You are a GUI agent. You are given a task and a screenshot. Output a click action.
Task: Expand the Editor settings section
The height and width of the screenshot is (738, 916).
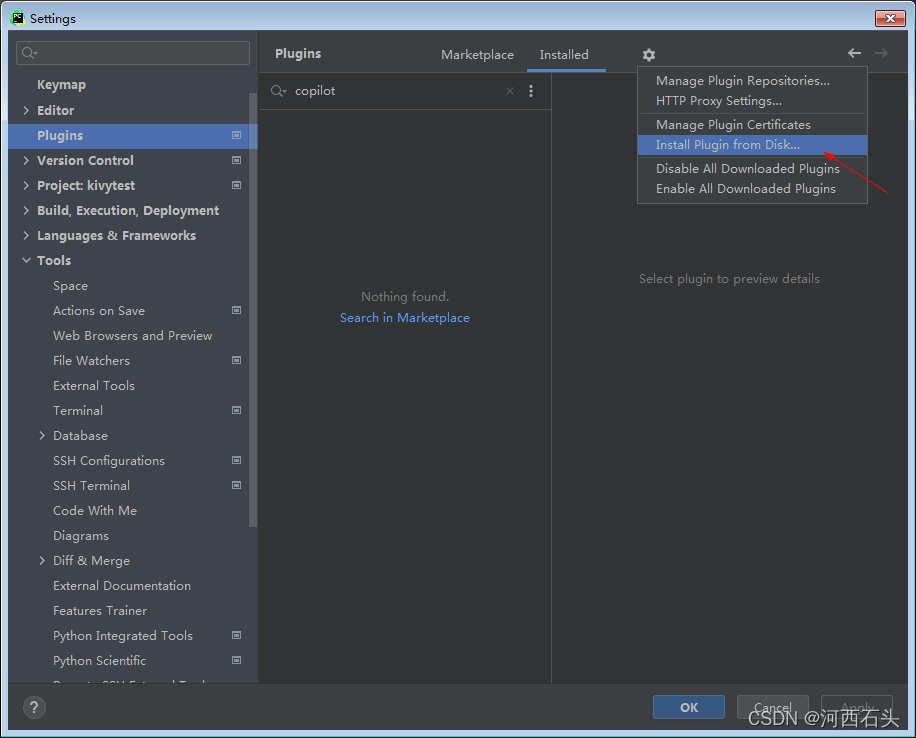pyautogui.click(x=26, y=110)
